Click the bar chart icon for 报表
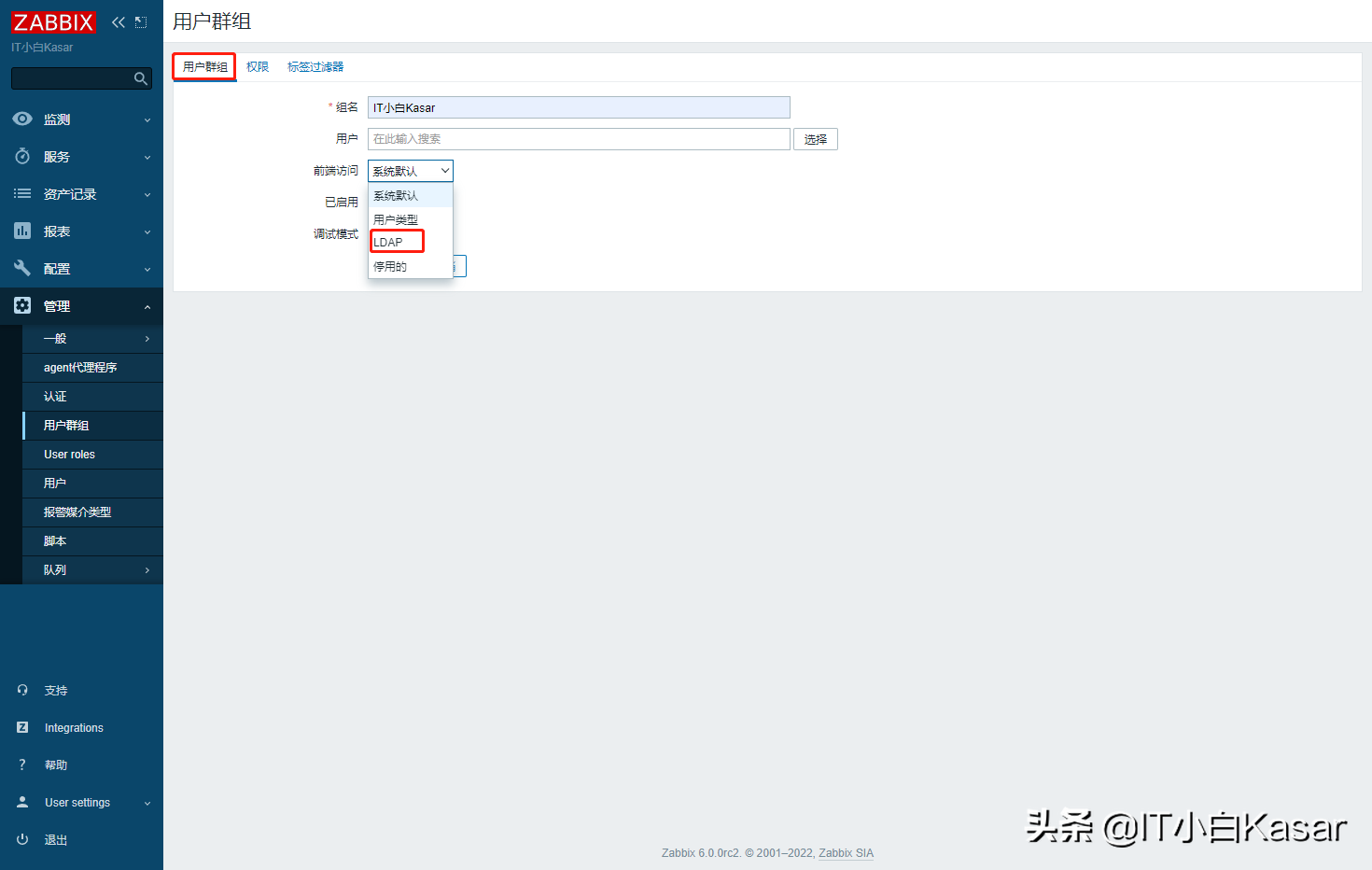The width and height of the screenshot is (1372, 870). [22, 231]
